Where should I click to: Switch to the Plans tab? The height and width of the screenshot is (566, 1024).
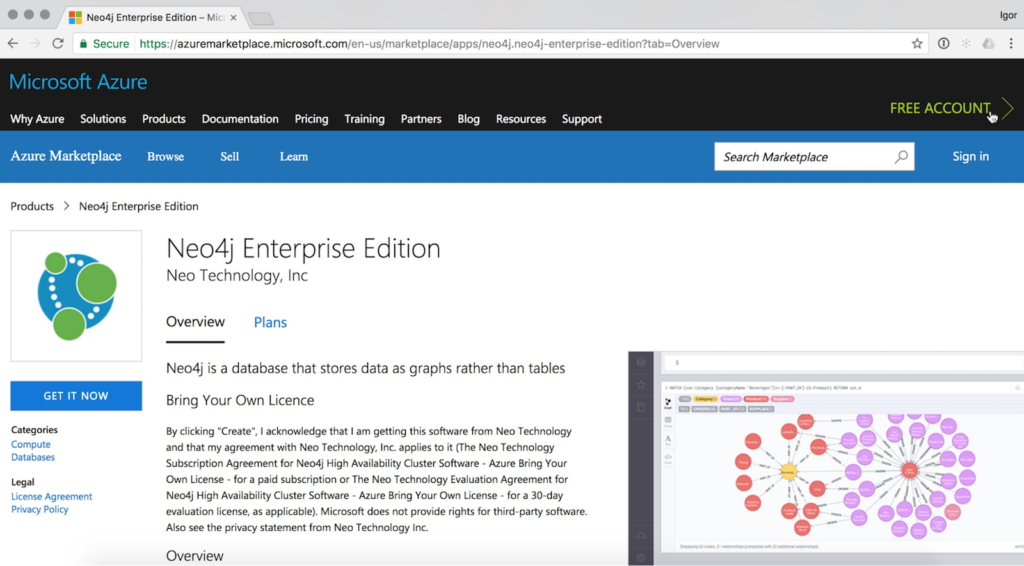[x=270, y=322]
